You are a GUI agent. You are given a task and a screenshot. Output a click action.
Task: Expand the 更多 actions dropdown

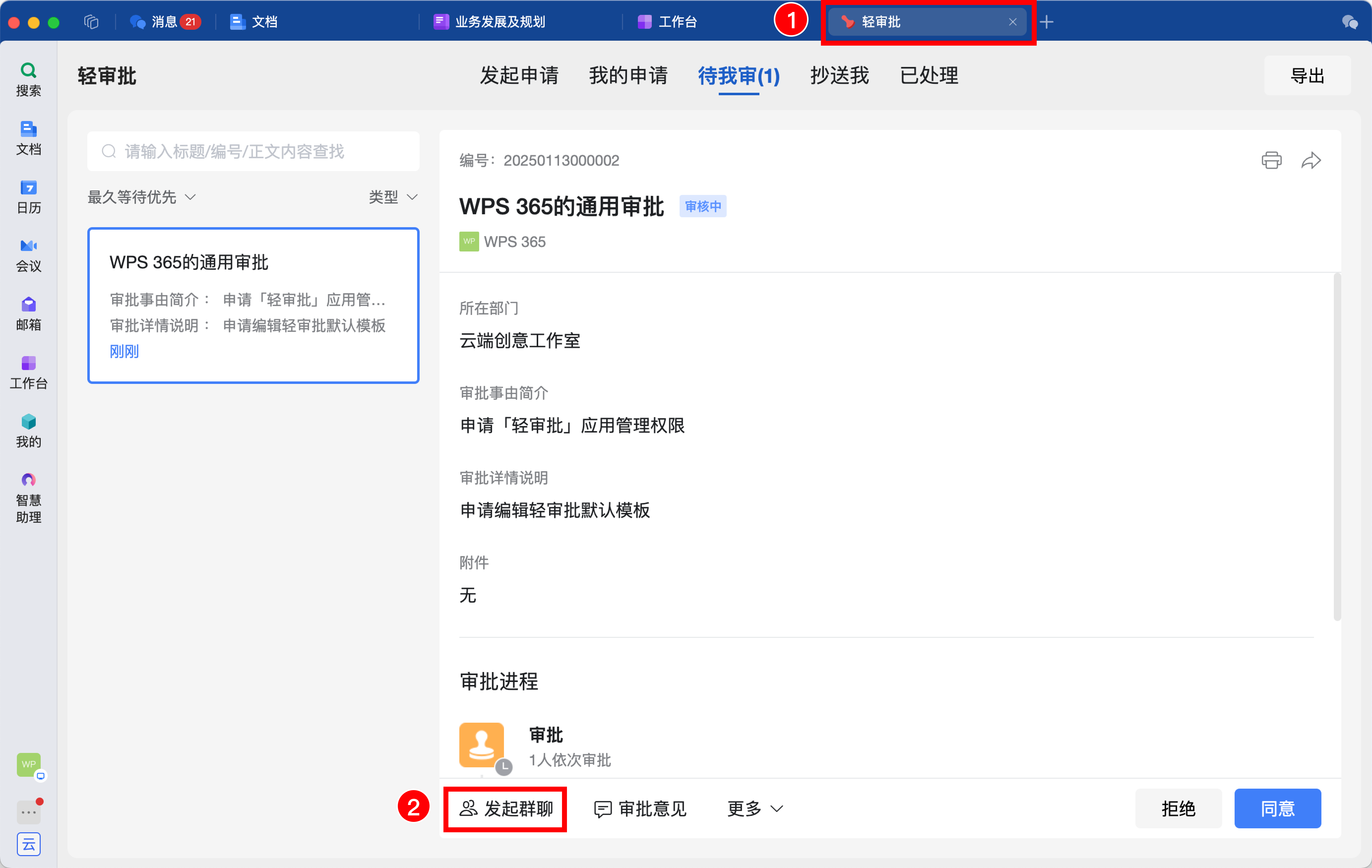click(755, 808)
